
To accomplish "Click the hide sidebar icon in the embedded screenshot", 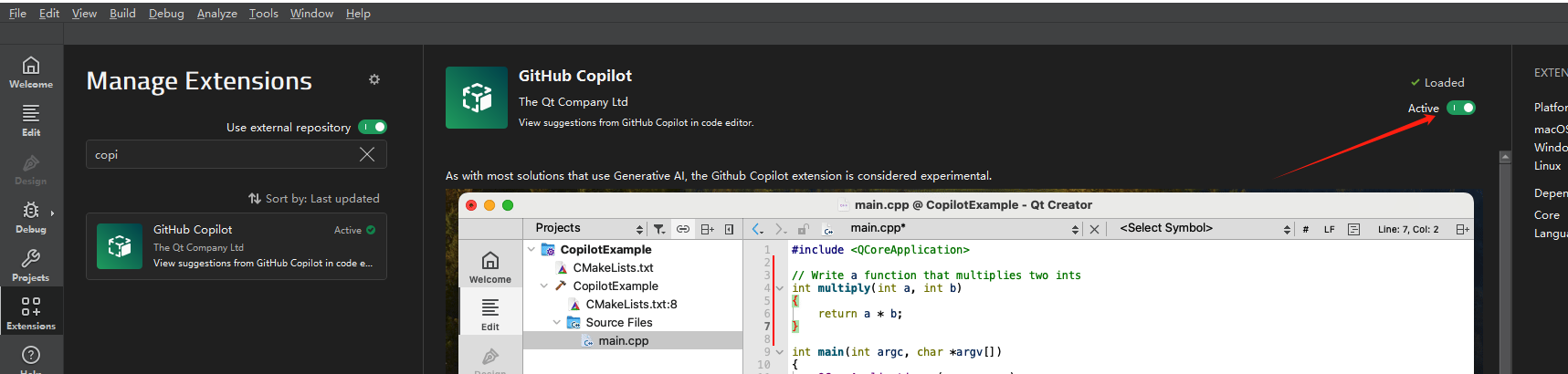I will coord(730,229).
